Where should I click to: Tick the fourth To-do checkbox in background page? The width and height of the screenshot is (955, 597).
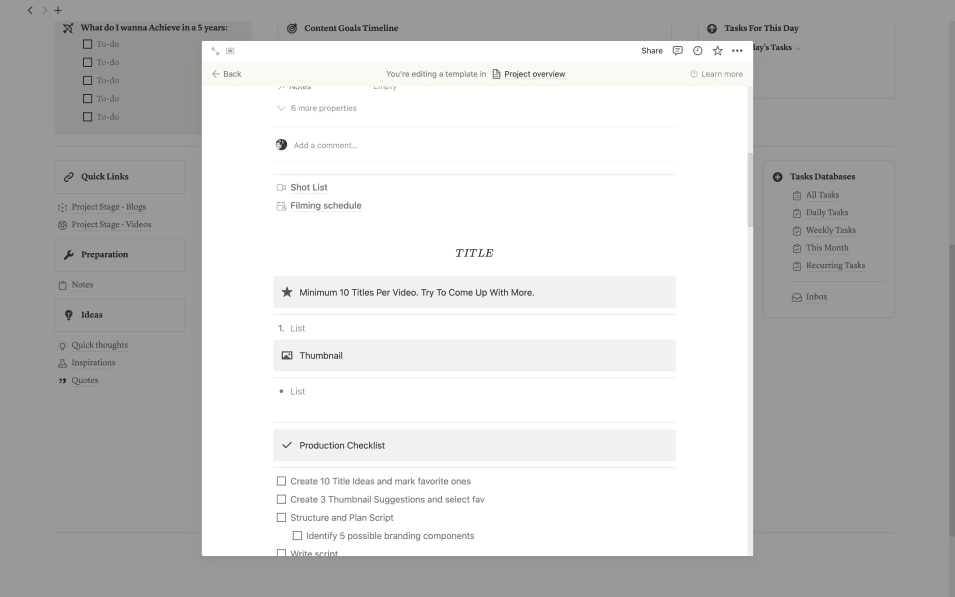[87, 99]
